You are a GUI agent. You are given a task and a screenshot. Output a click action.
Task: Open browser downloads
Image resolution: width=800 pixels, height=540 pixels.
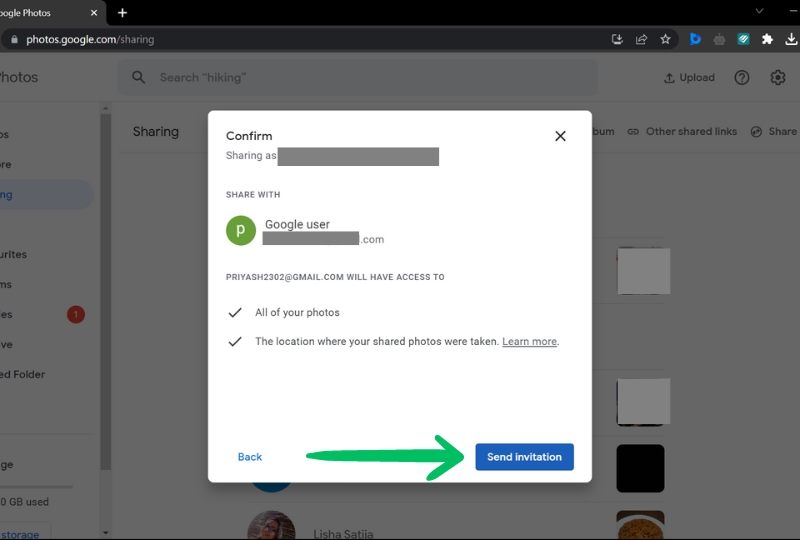791,39
